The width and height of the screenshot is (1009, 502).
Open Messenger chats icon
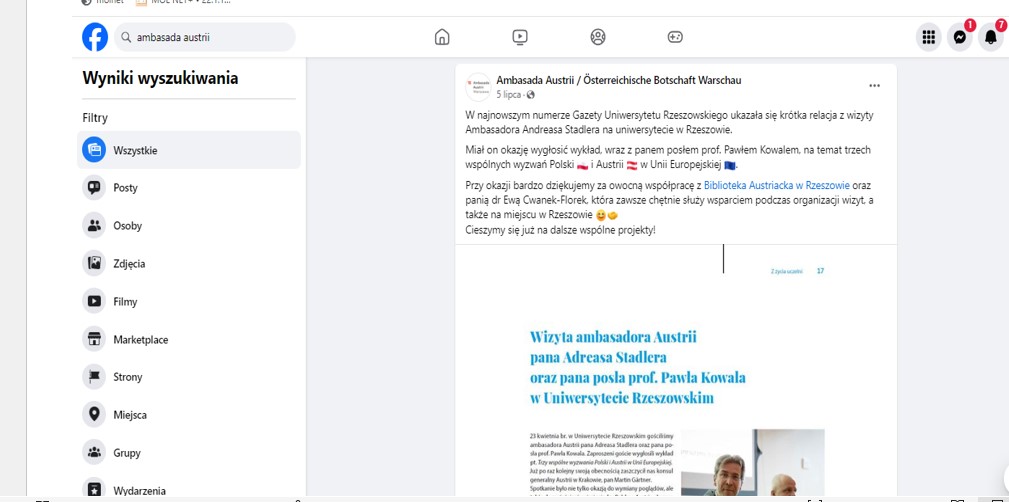coord(959,37)
